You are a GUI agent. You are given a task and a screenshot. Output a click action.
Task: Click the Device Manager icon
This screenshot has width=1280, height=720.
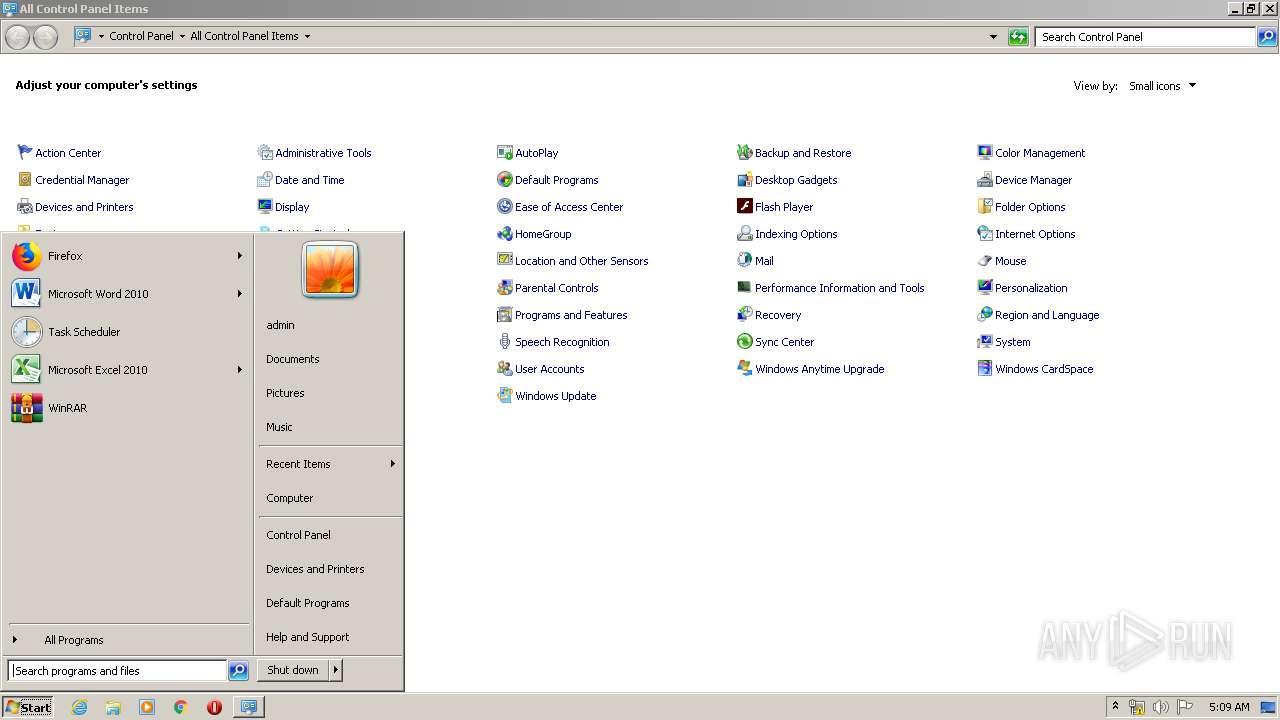[x=985, y=180]
